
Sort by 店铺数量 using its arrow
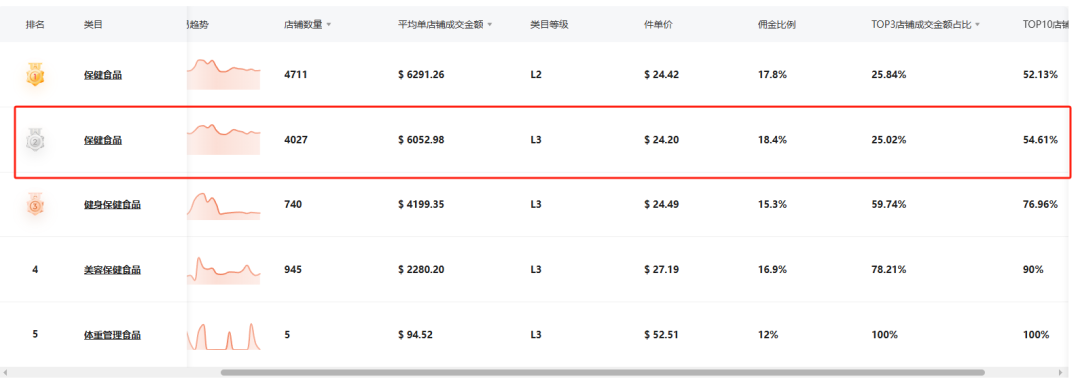pos(329,25)
